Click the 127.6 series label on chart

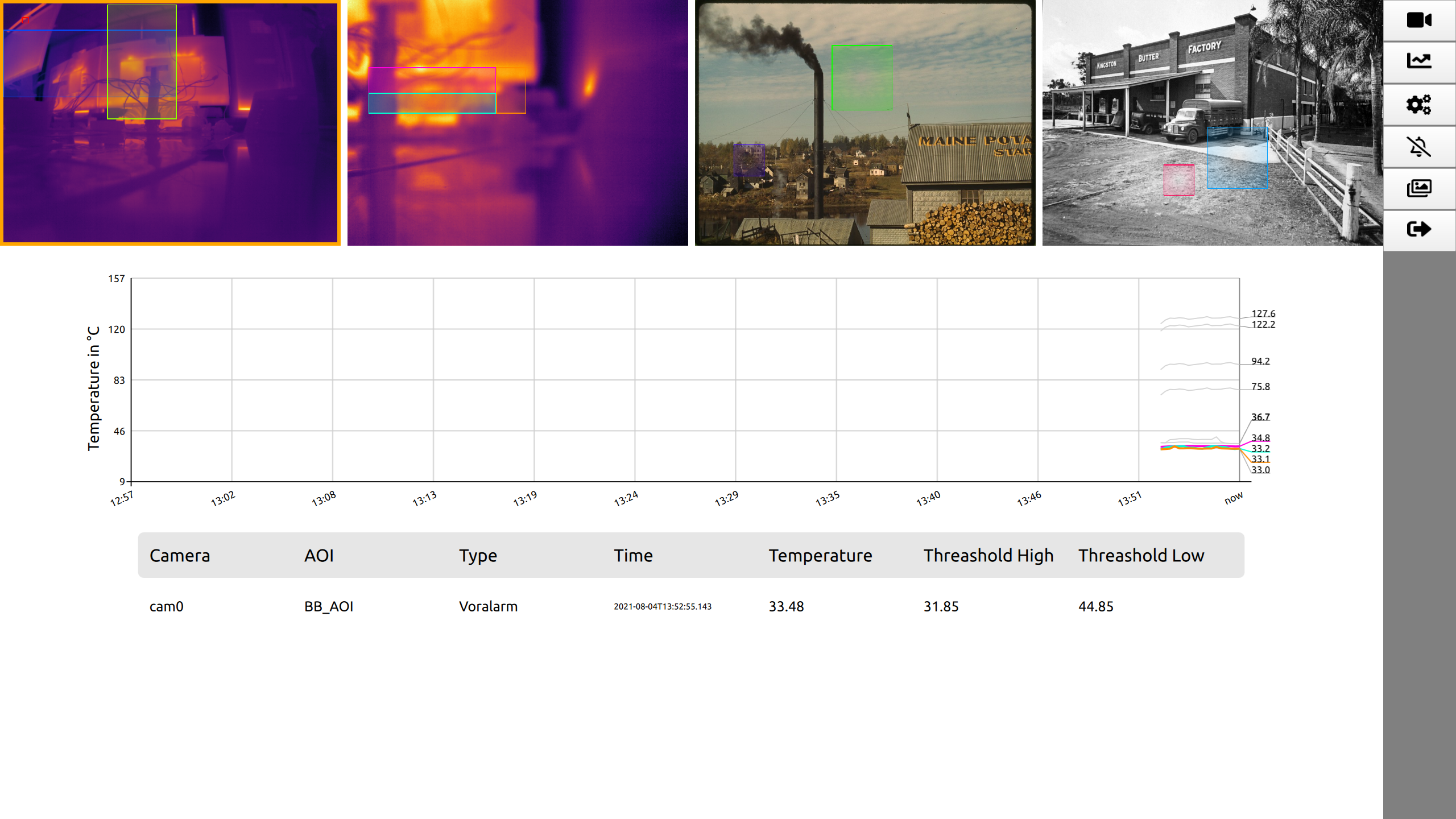pyautogui.click(x=1263, y=313)
